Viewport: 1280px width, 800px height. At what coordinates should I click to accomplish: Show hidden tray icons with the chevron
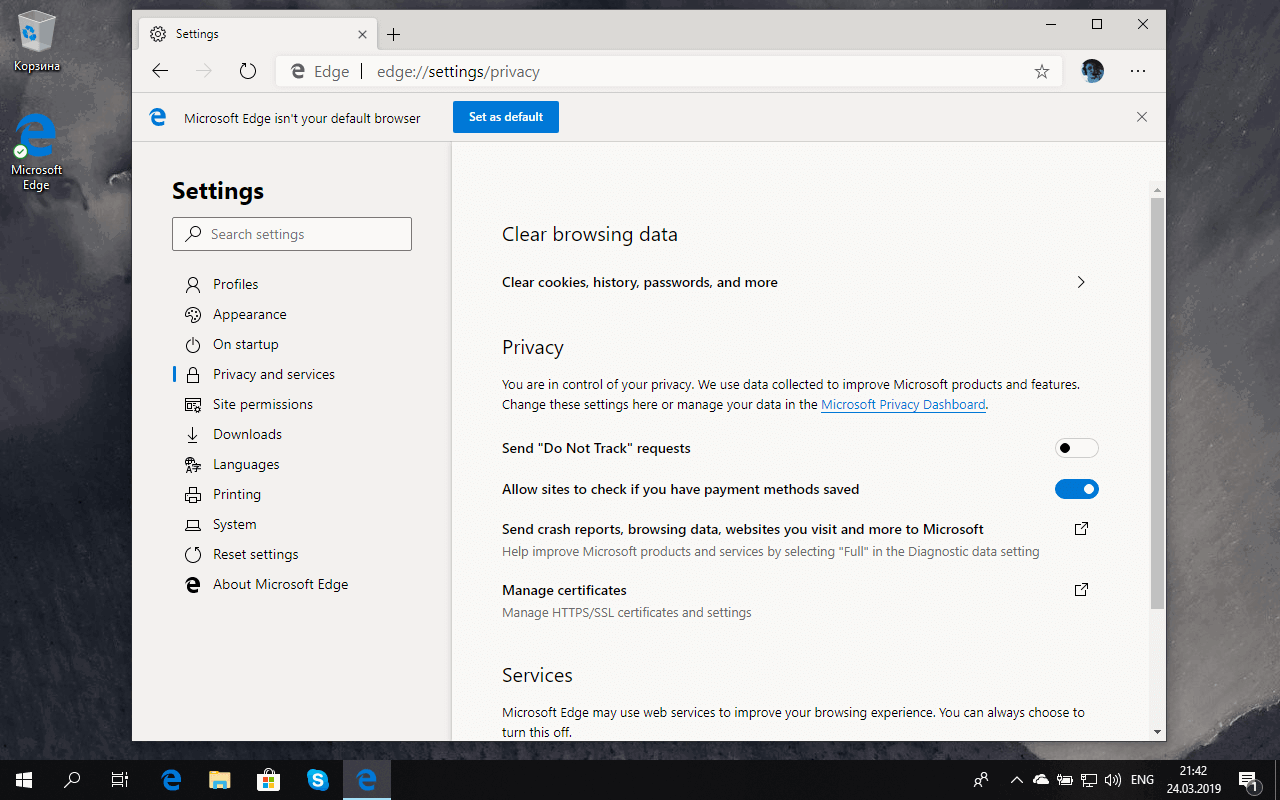coord(1017,780)
